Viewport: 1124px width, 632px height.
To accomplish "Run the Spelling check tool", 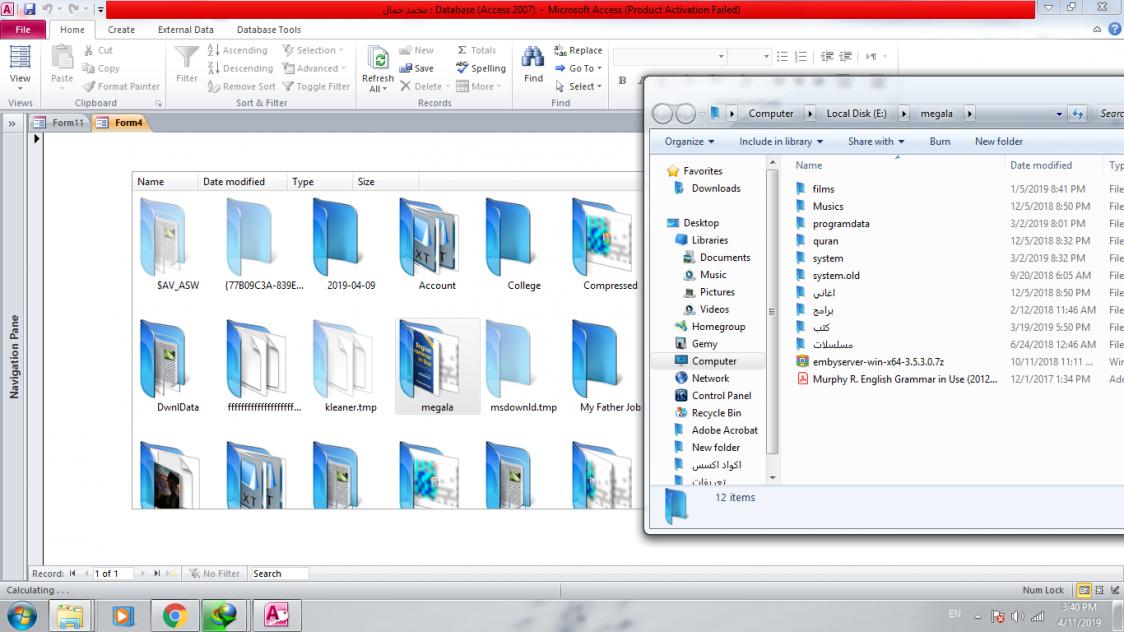I will [481, 68].
